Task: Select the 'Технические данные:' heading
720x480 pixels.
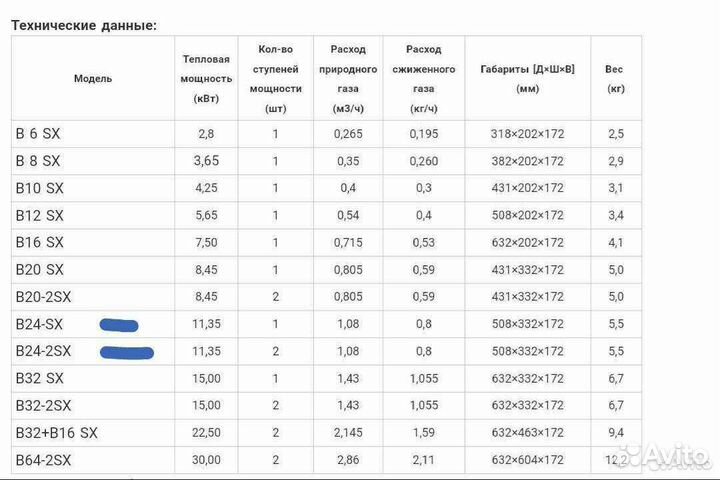Action: click(x=84, y=26)
